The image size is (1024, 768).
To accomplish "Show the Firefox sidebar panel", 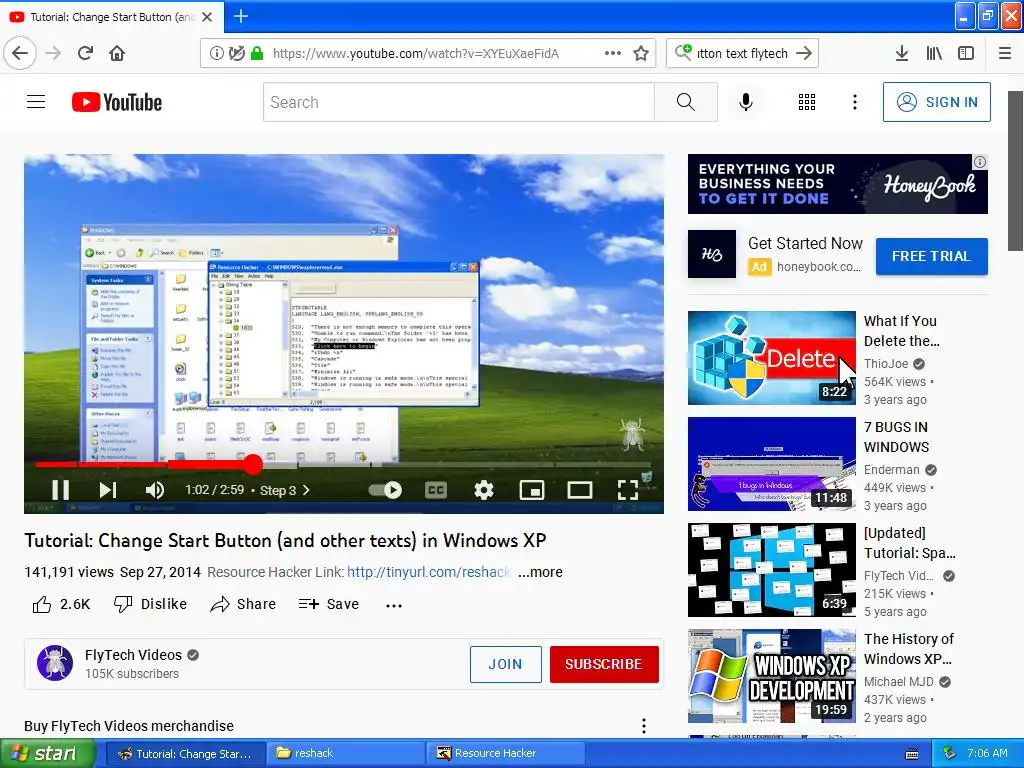I will click(x=966, y=54).
